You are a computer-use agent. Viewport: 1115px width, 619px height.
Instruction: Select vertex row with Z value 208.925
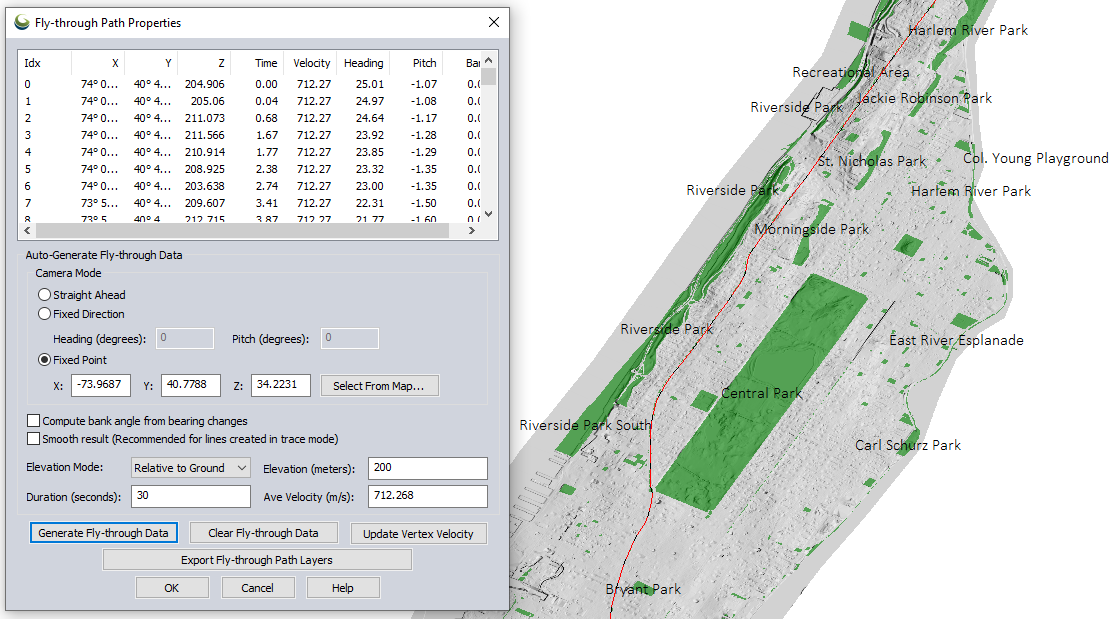250,169
